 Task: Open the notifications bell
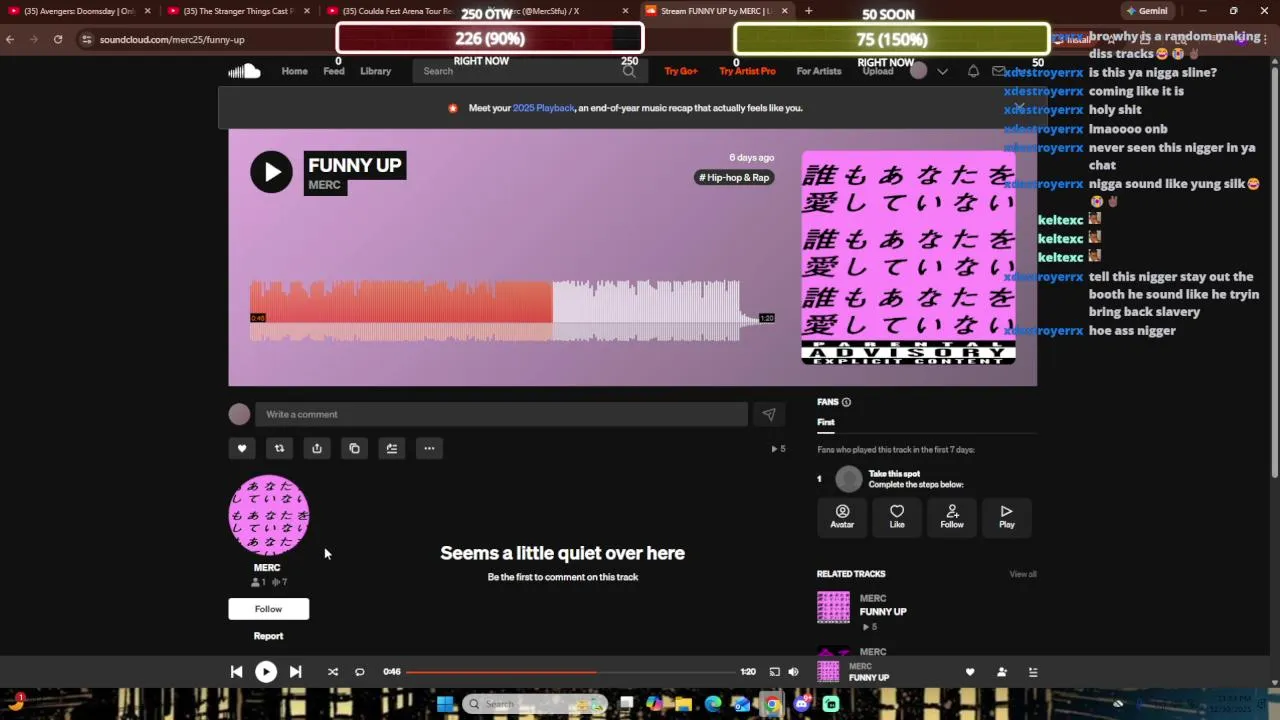973,71
